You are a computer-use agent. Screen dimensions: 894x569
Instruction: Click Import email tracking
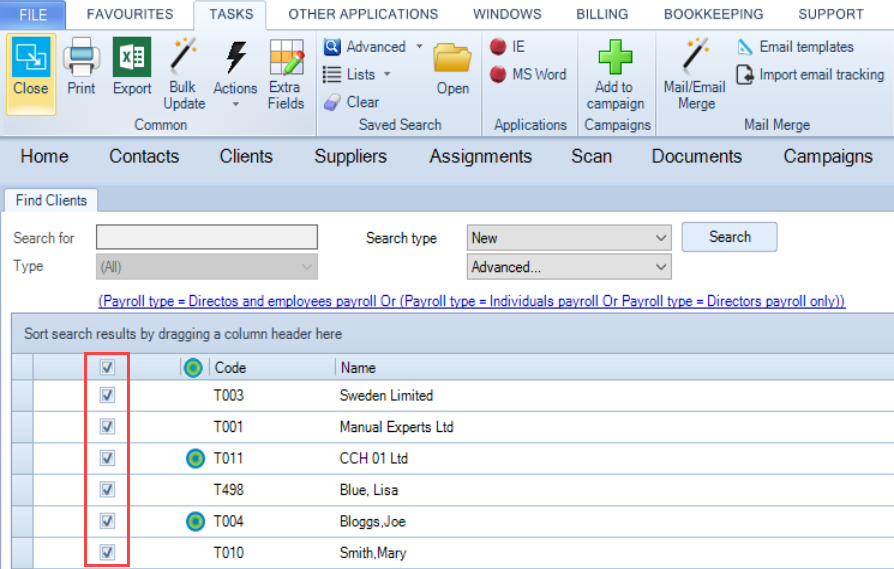click(x=810, y=74)
